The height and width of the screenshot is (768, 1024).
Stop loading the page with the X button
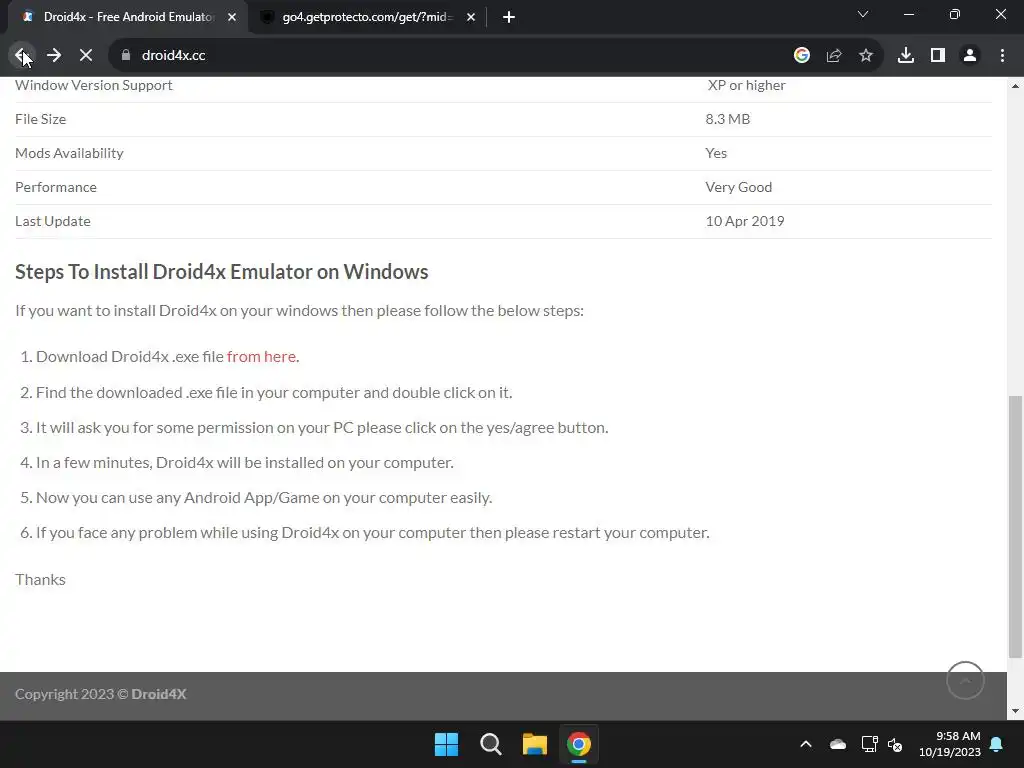[x=86, y=56]
